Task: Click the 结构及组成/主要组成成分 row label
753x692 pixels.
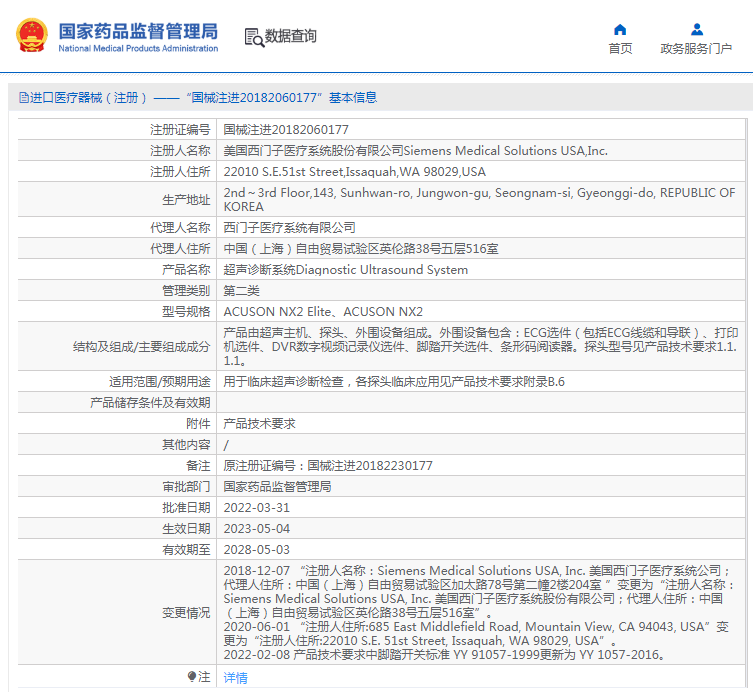Action: pyautogui.click(x=142, y=347)
